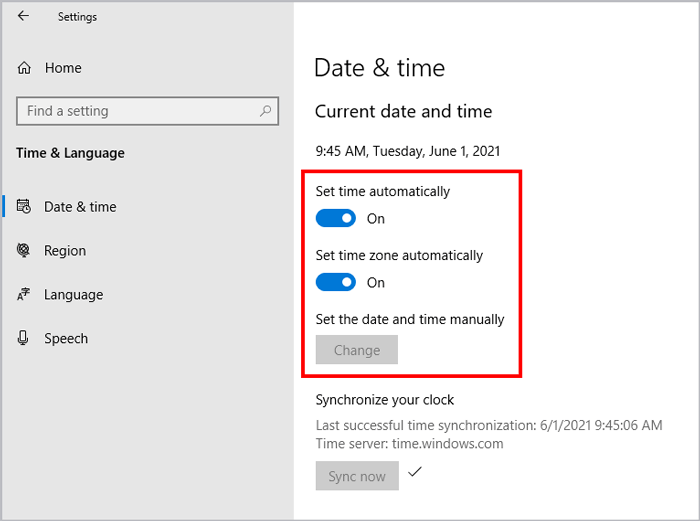
Task: Select Speech in the sidebar
Action: [66, 339]
